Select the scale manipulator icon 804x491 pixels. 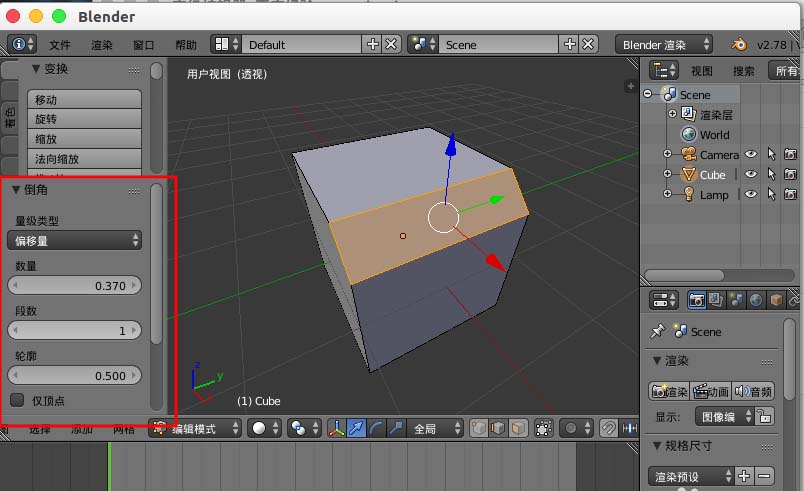click(x=395, y=428)
